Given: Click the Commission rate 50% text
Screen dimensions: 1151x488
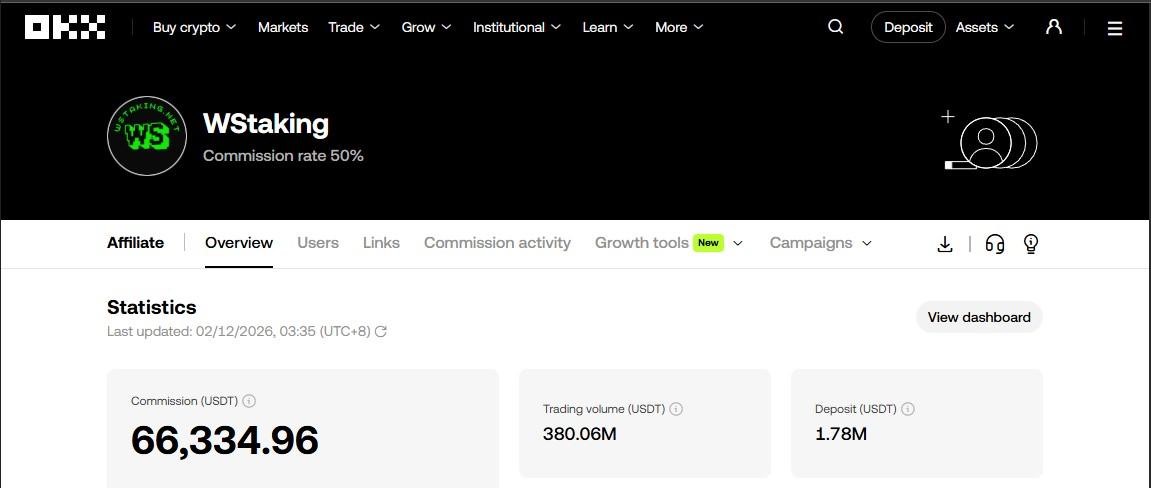Looking at the screenshot, I should click(x=283, y=156).
